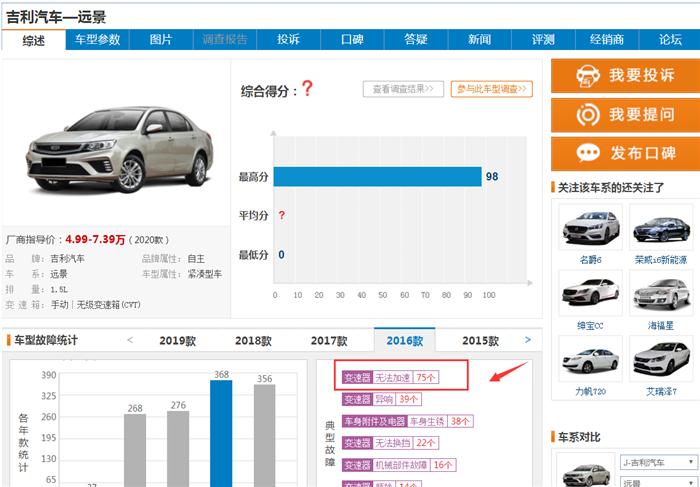Click the red question mark beside 综合得分
This screenshot has width=700, height=487.
coord(307,88)
